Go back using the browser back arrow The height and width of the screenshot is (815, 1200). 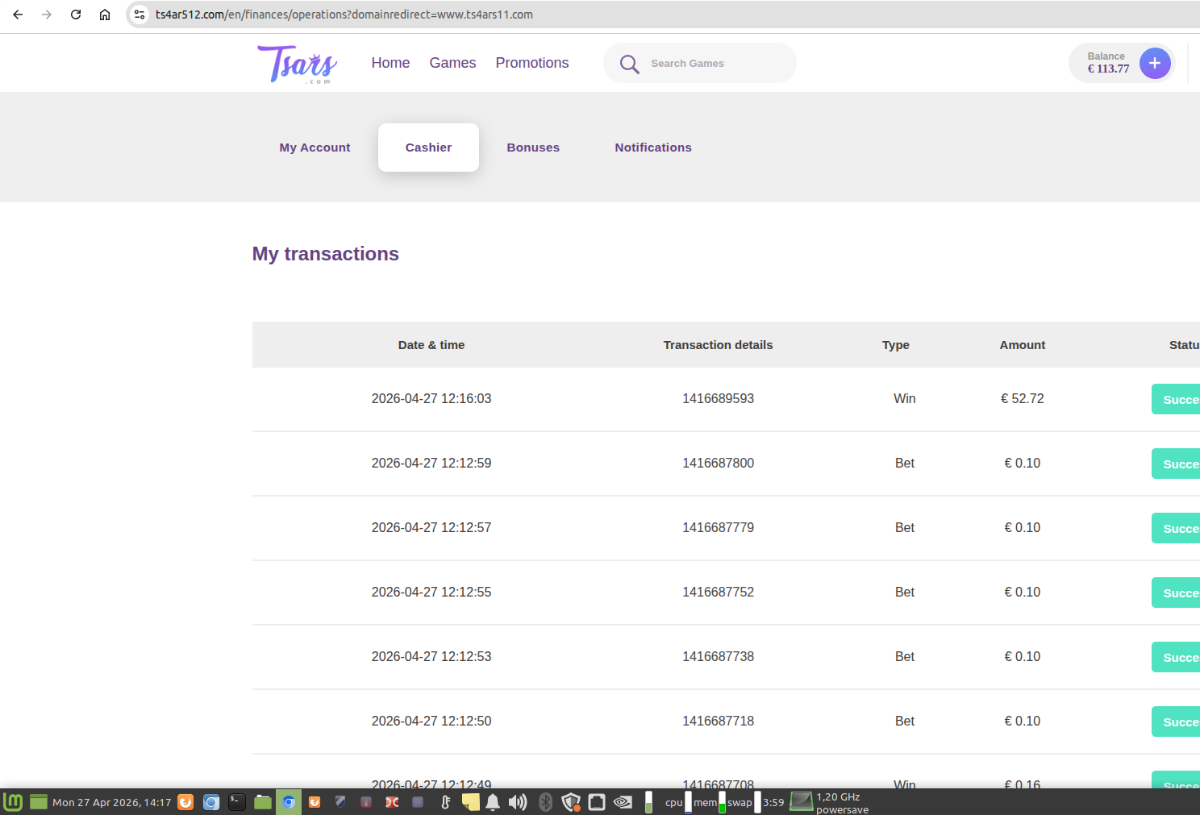(x=17, y=15)
